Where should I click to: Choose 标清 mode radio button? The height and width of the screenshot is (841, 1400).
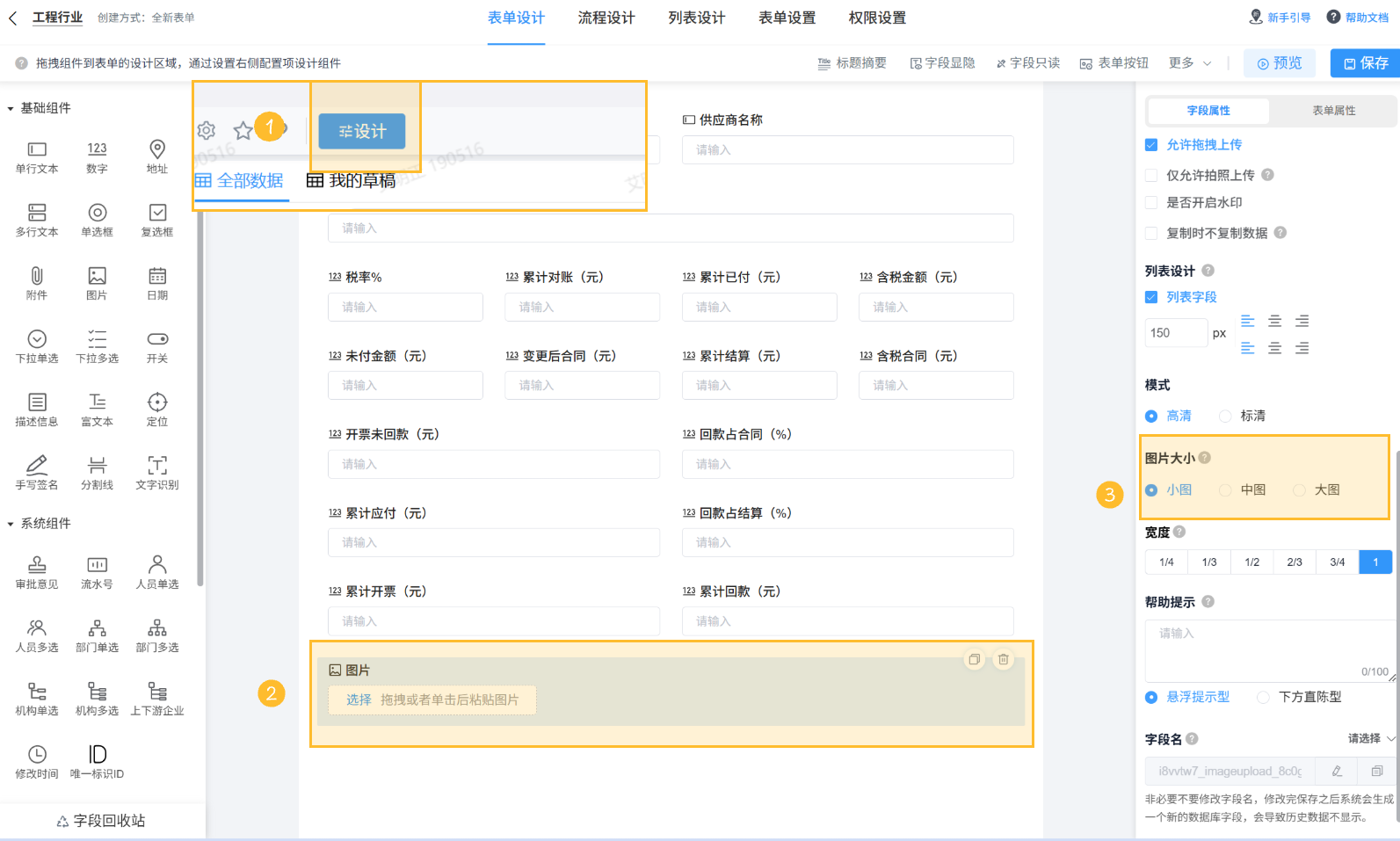[x=1225, y=417]
